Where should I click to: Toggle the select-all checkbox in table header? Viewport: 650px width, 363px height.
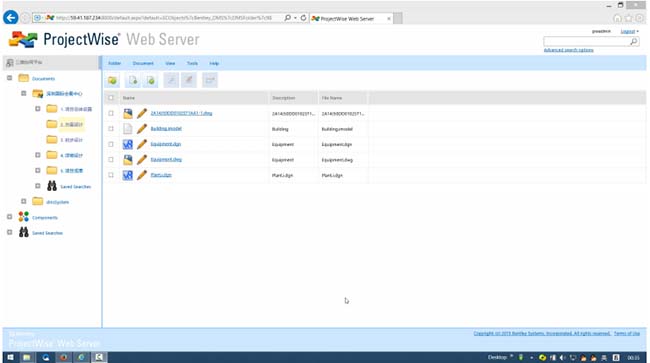click(x=111, y=98)
